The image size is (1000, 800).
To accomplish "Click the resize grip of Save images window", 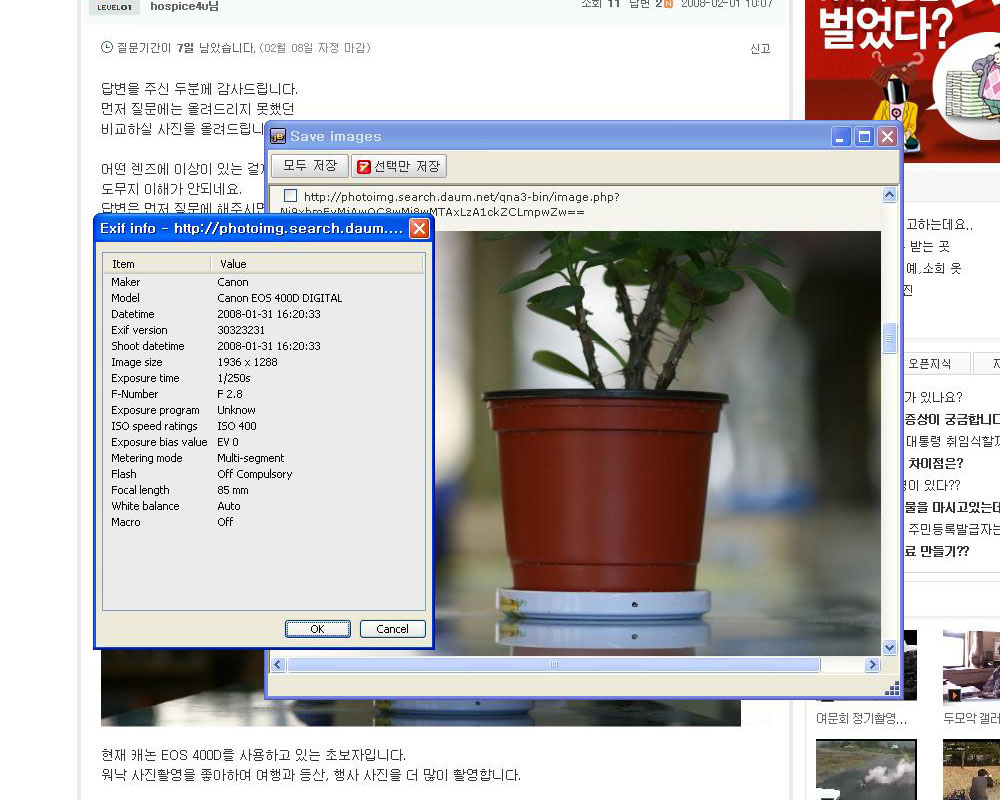I will tap(892, 689).
